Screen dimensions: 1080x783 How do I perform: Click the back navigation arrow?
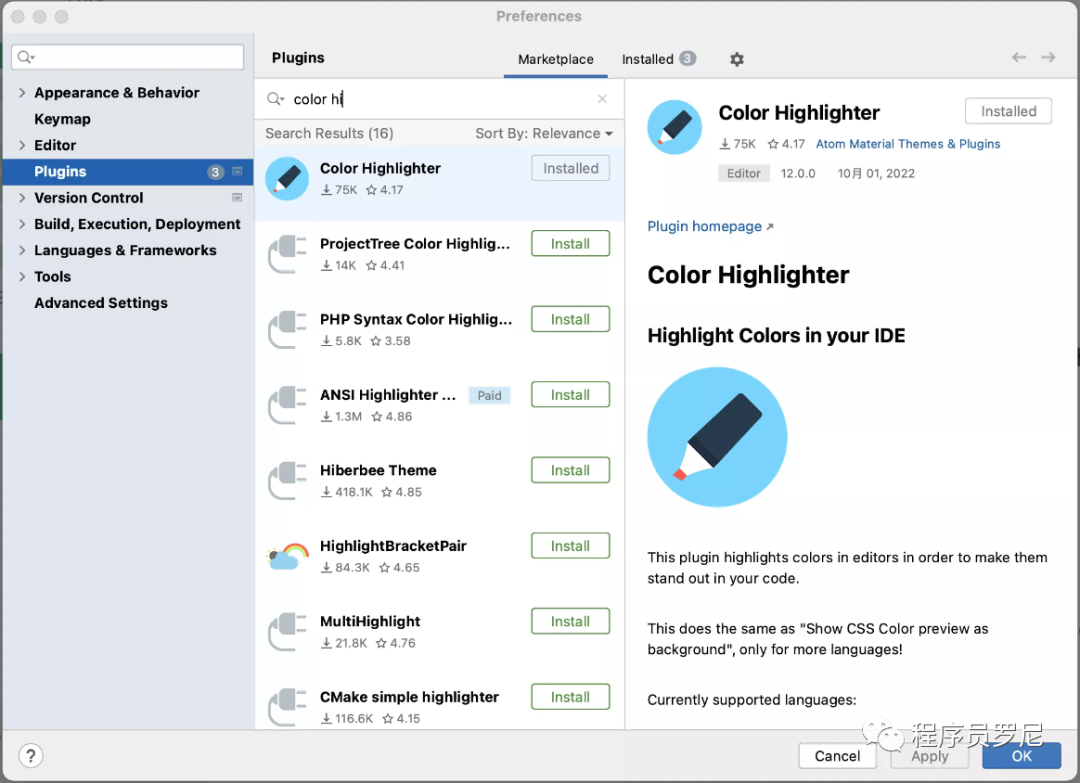pyautogui.click(x=1019, y=57)
